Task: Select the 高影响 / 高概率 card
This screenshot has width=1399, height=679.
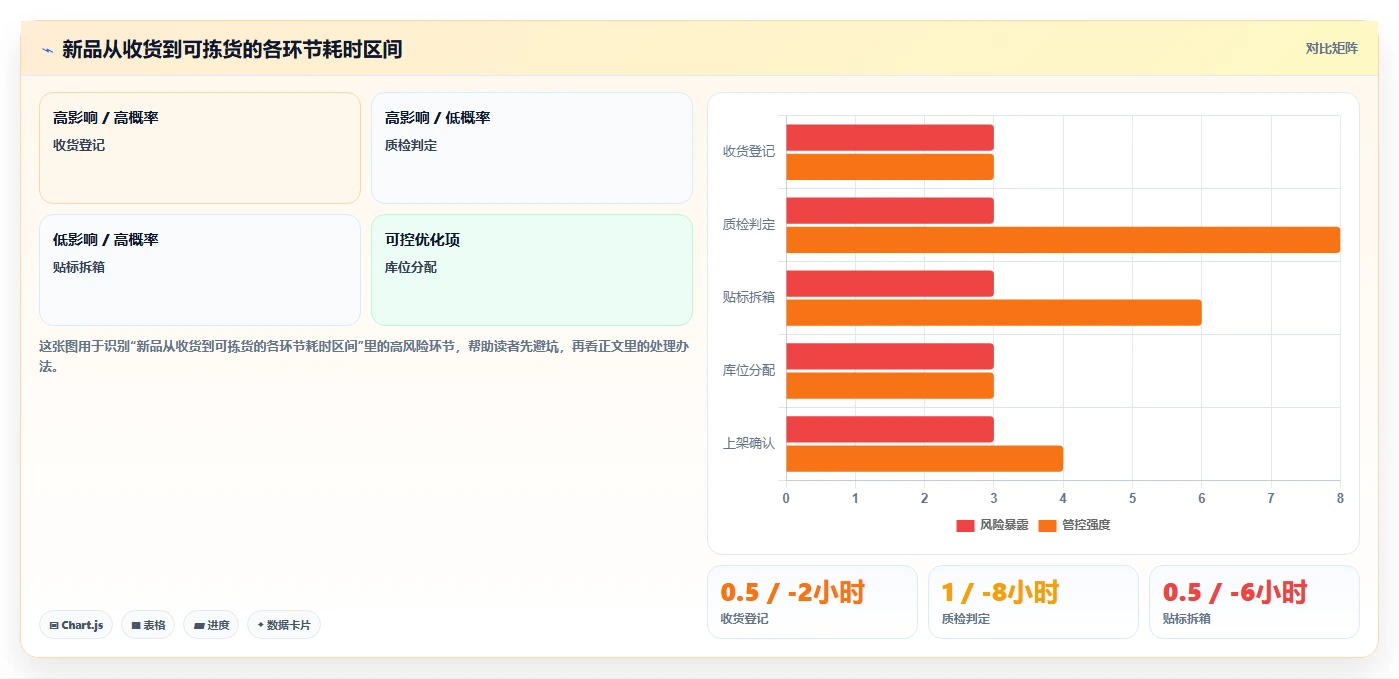Action: (200, 148)
